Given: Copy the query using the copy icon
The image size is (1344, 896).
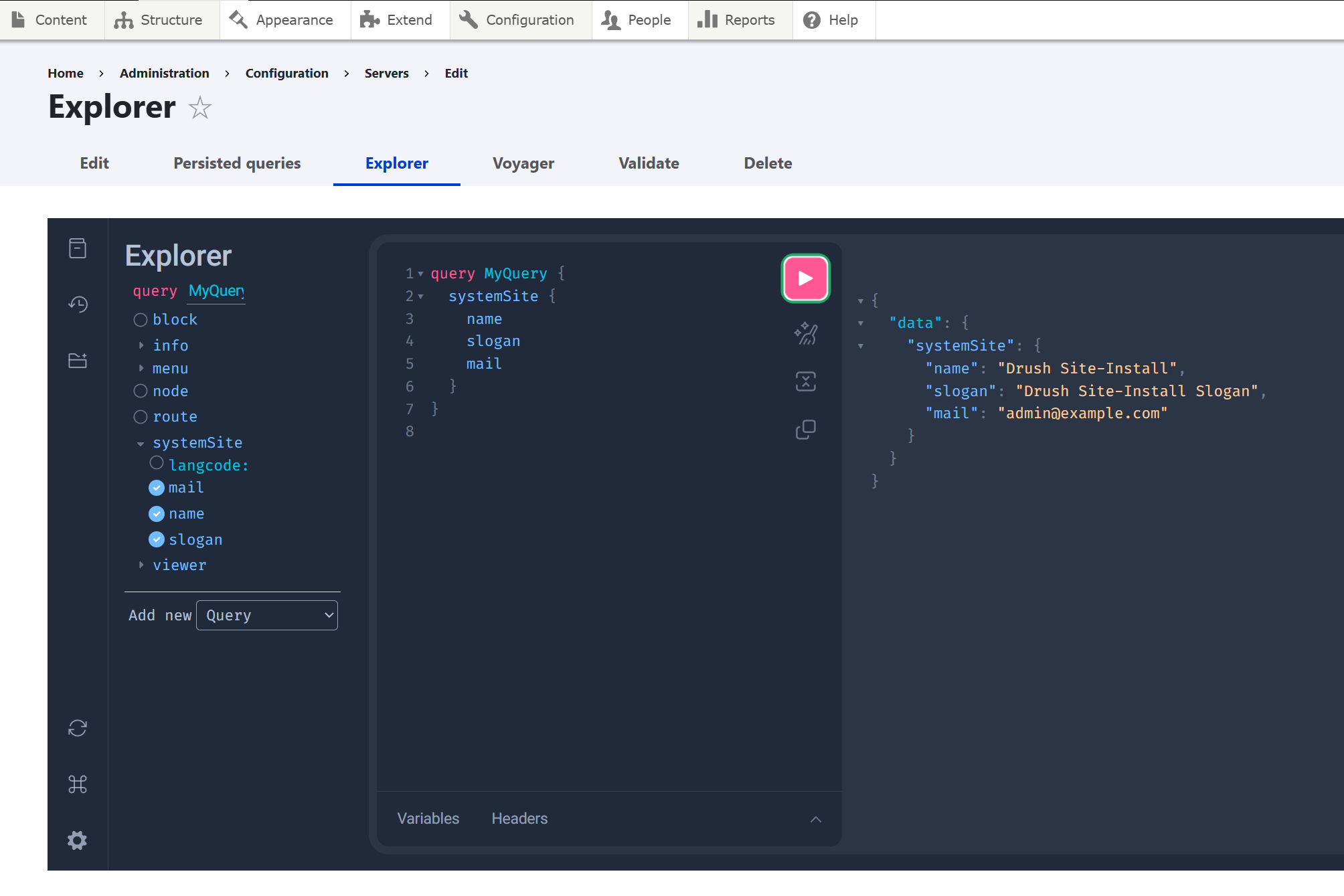Looking at the screenshot, I should click(805, 430).
